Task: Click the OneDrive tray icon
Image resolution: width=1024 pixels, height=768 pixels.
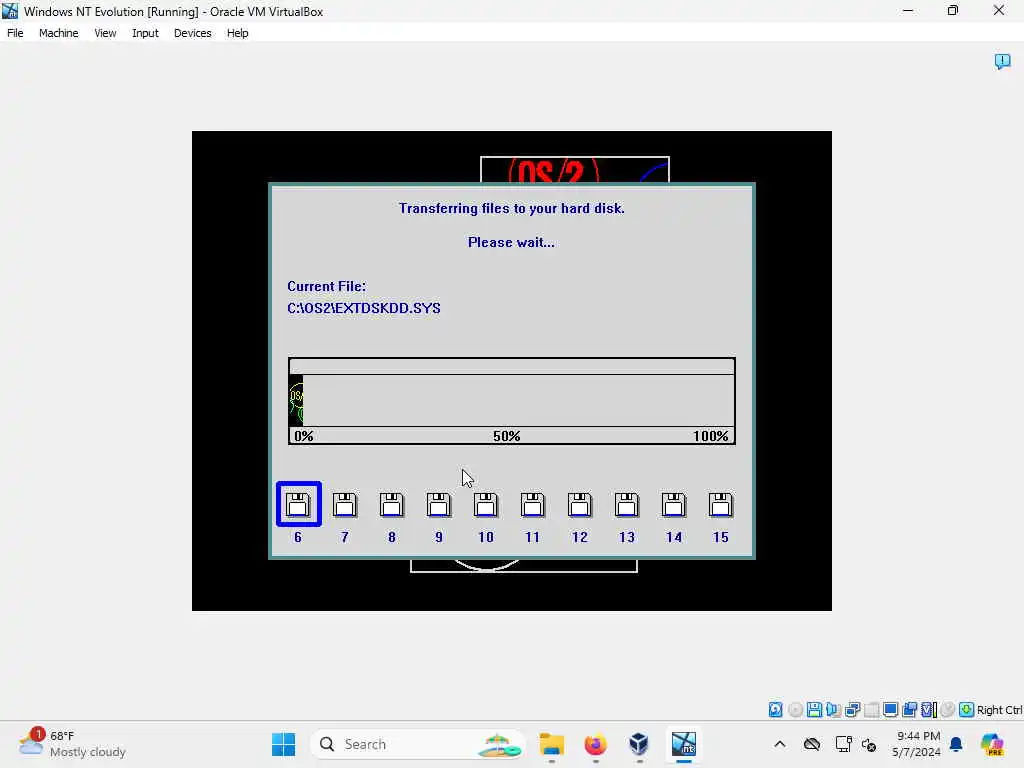Action: [x=812, y=744]
